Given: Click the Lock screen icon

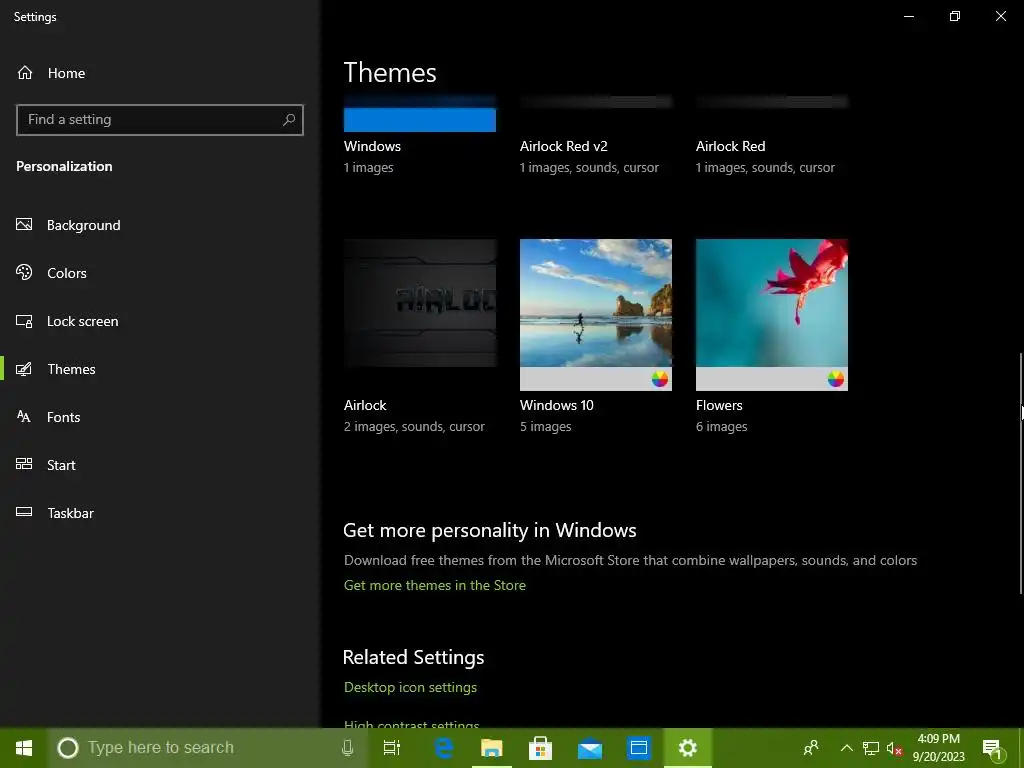Looking at the screenshot, I should coord(24,321).
